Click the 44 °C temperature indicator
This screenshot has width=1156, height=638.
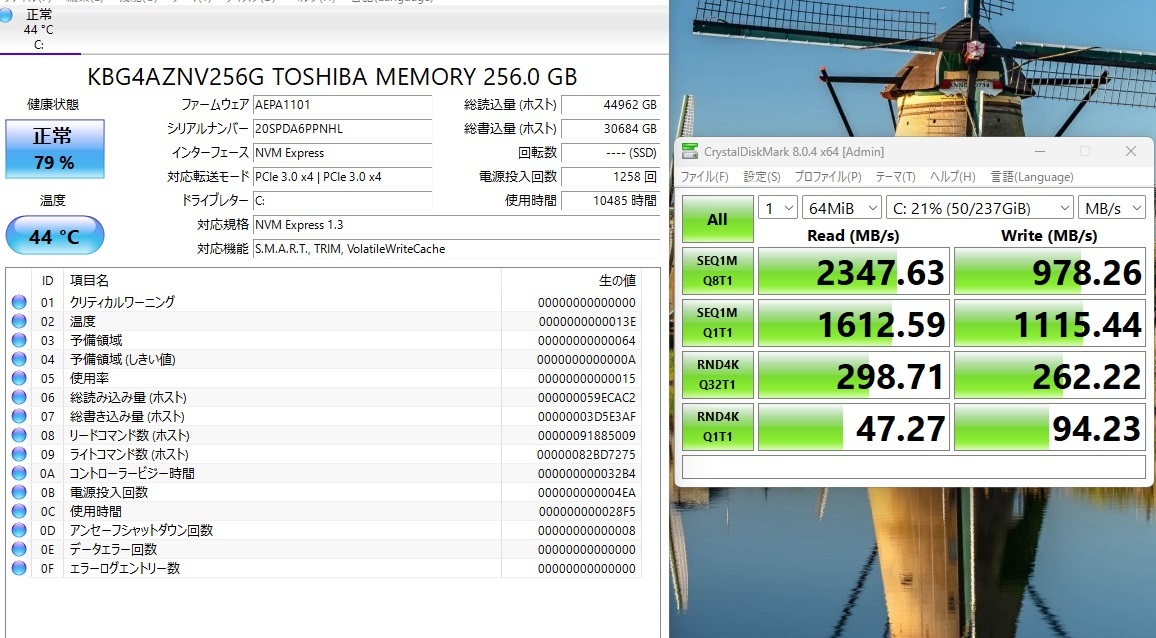click(54, 237)
